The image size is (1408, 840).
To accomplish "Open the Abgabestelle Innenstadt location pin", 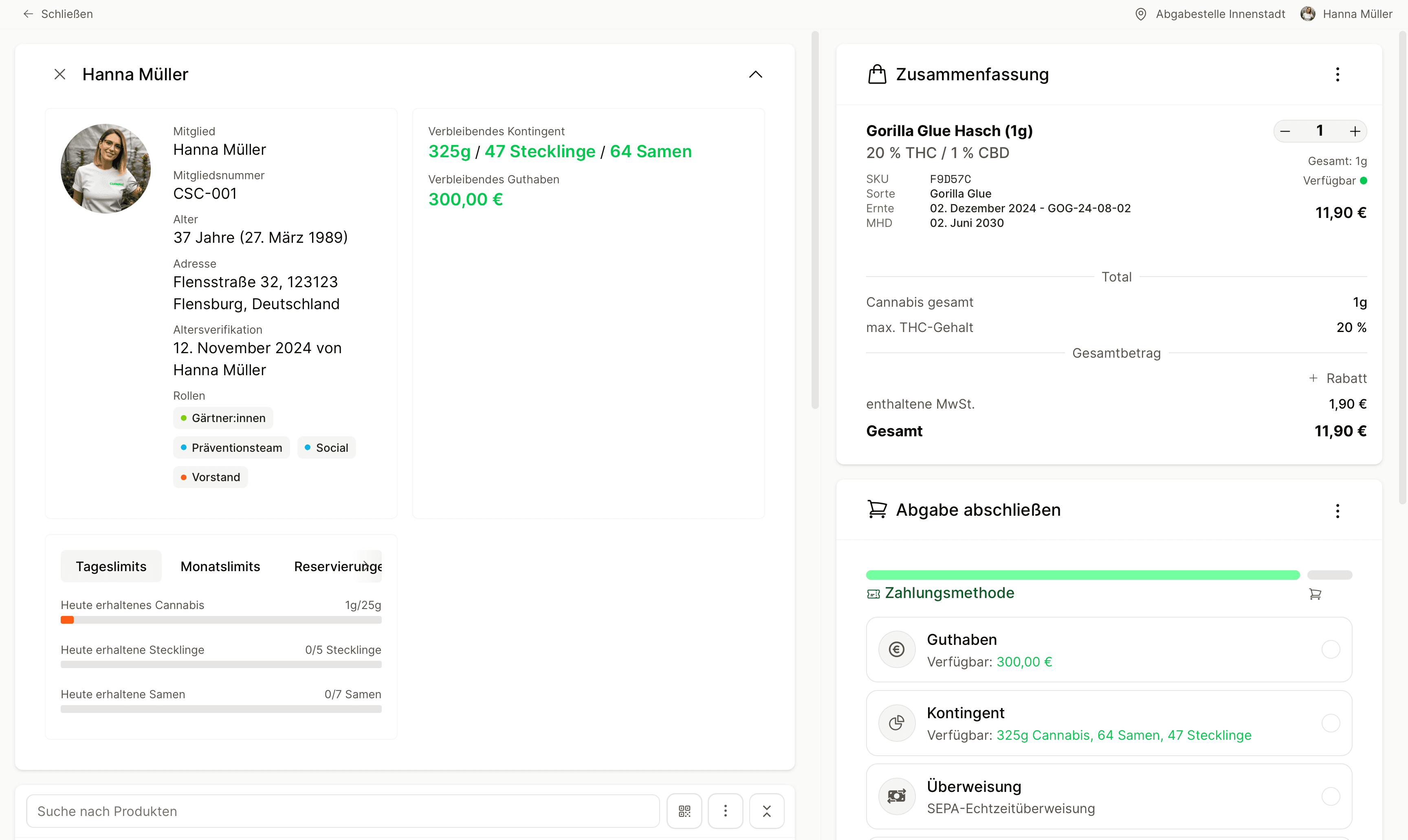I will click(1141, 14).
